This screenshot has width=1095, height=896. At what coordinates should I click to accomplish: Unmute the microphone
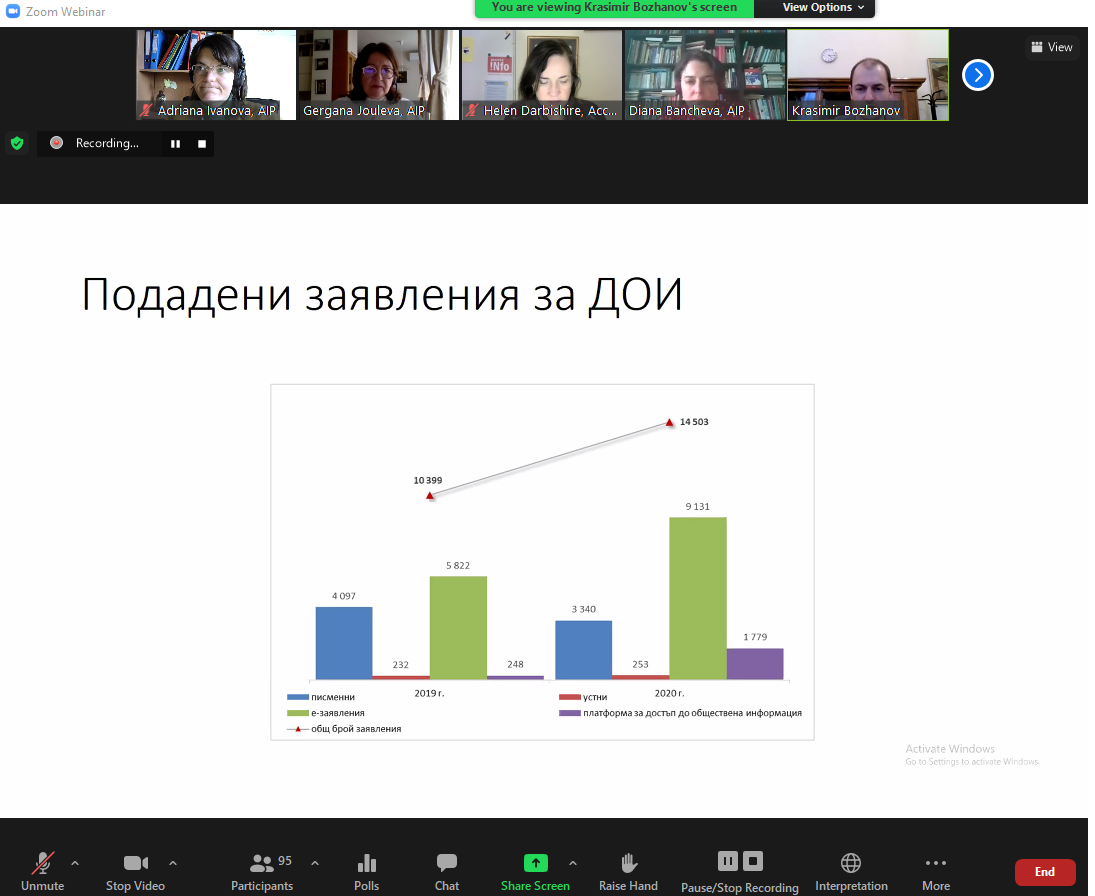click(x=43, y=870)
